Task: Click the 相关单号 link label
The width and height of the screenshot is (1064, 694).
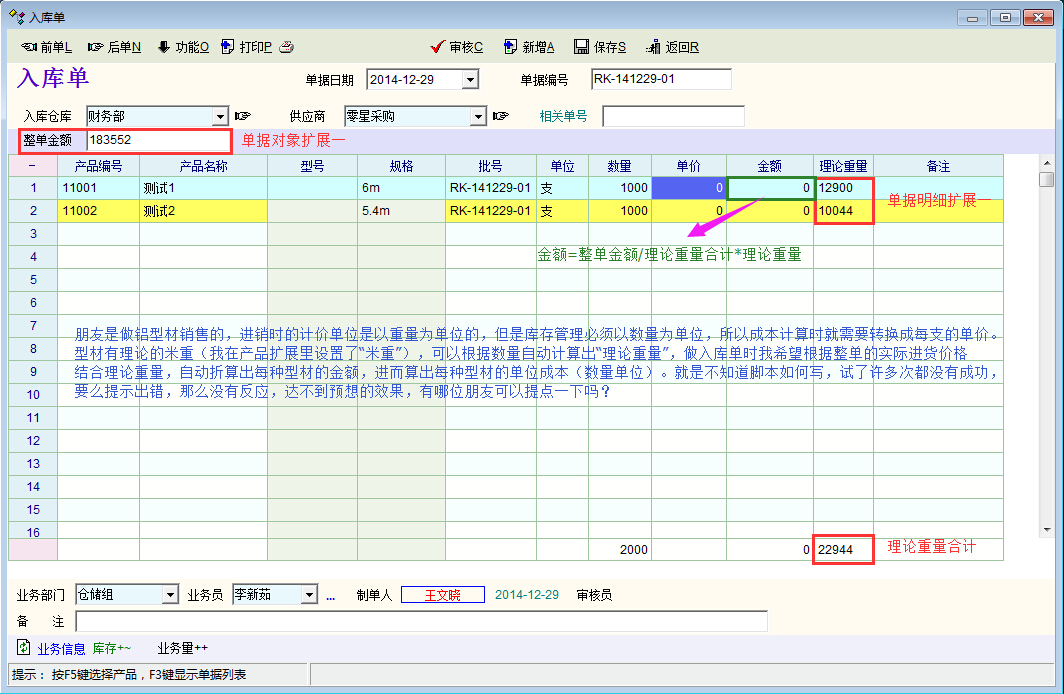Action: [x=563, y=116]
